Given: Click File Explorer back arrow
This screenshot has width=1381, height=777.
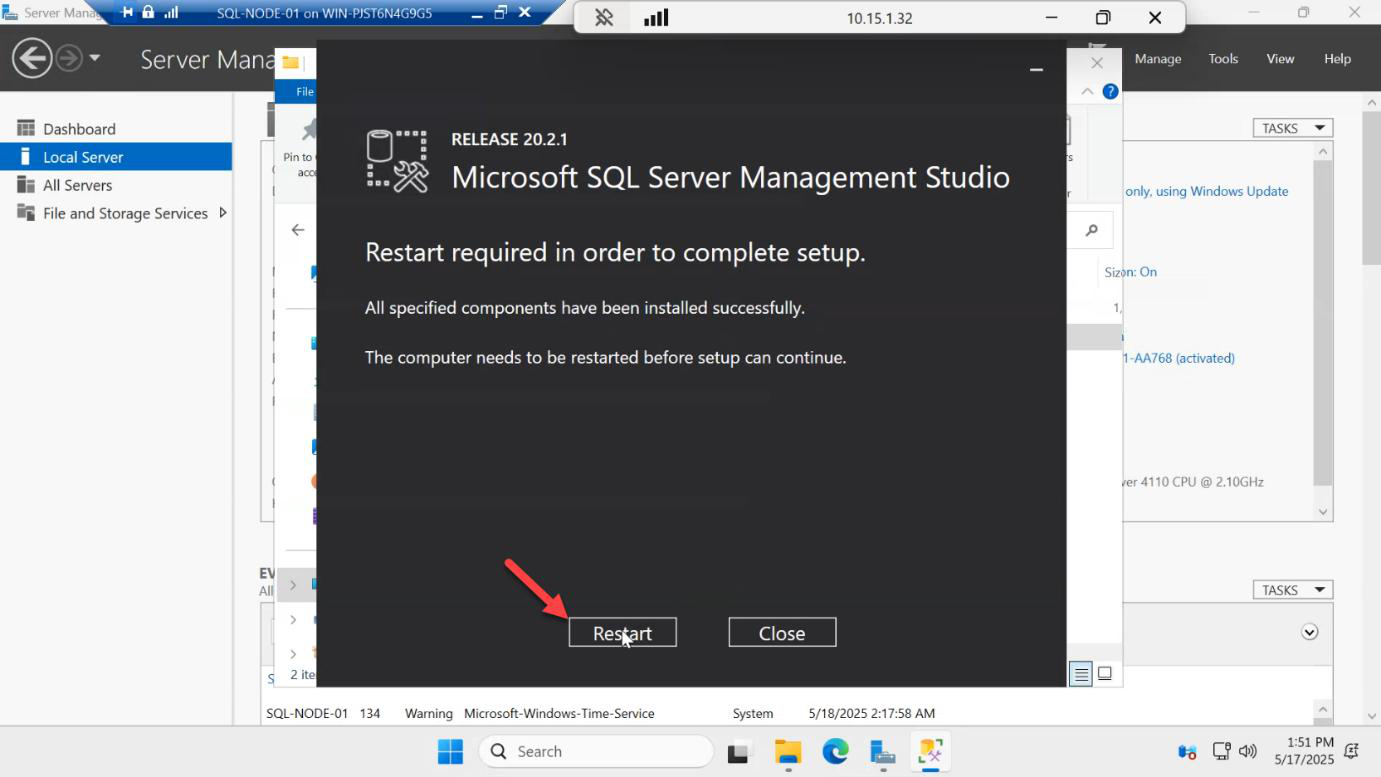Looking at the screenshot, I should click(x=298, y=230).
